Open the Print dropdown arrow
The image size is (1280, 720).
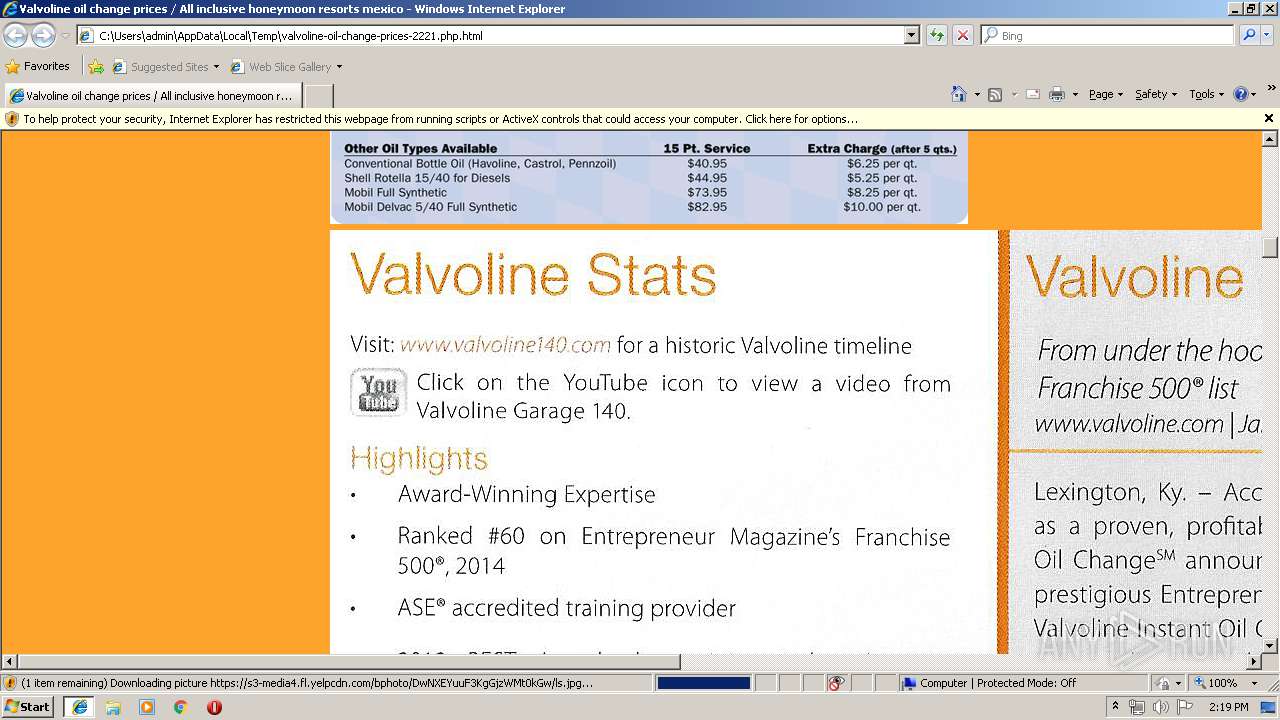(x=1075, y=94)
